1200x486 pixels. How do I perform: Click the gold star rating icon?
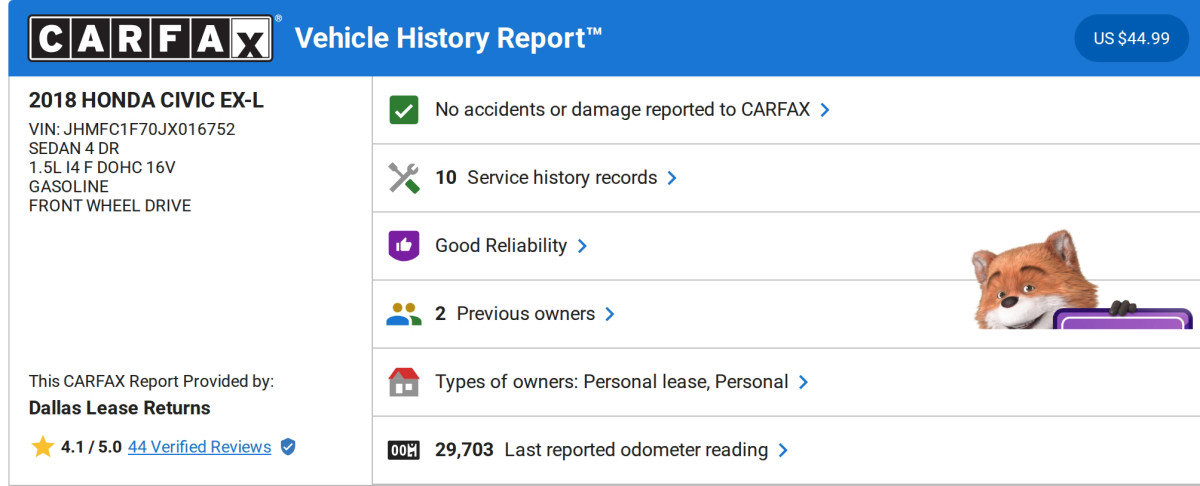(42, 447)
